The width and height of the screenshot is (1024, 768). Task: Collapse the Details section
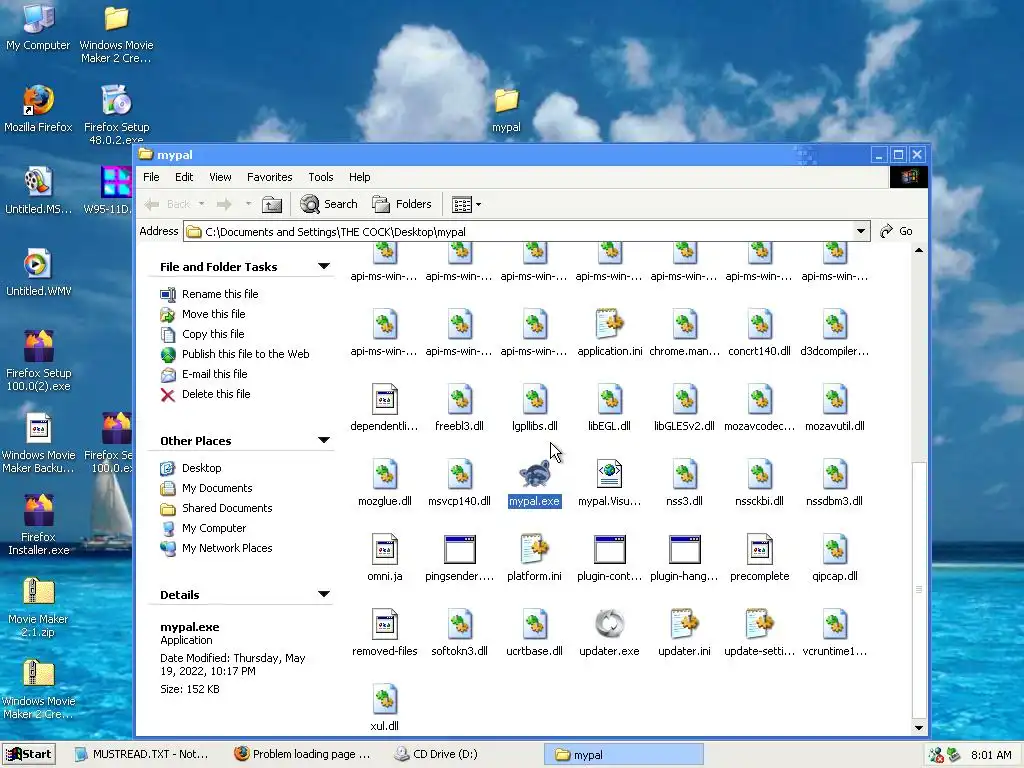pos(323,594)
